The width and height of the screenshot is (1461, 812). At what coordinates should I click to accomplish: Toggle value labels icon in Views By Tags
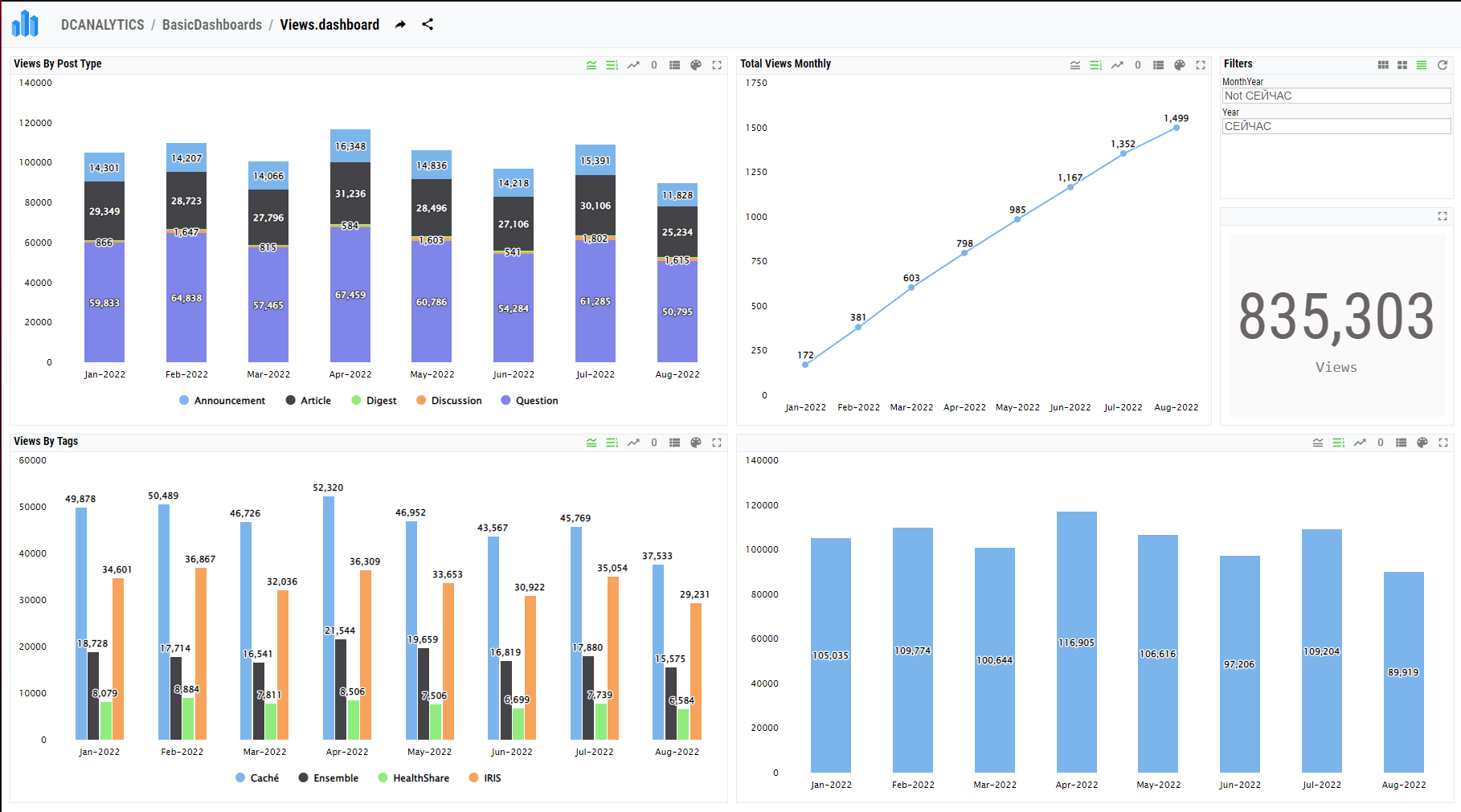pos(612,443)
